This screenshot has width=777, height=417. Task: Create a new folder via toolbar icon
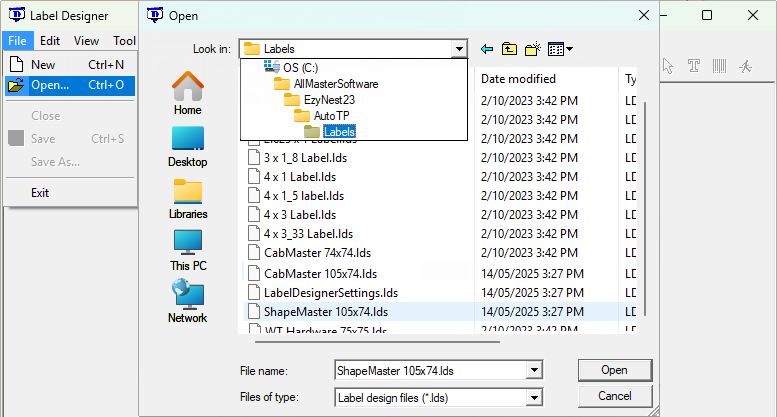click(x=533, y=49)
